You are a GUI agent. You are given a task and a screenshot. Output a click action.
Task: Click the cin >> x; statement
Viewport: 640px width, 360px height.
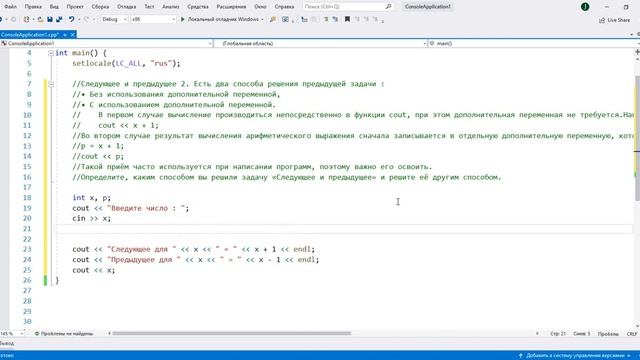tap(91, 218)
